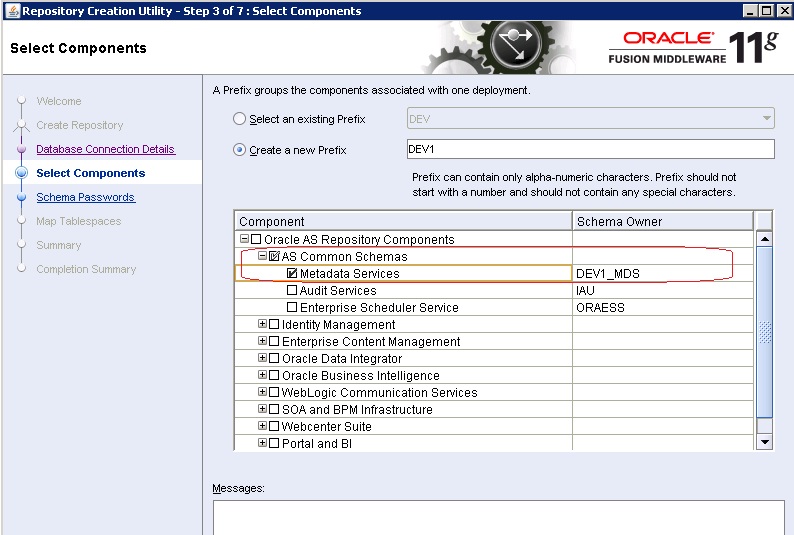The width and height of the screenshot is (794, 535).
Task: Select the DEV1_MDS schema owner cell
Action: 663,273
